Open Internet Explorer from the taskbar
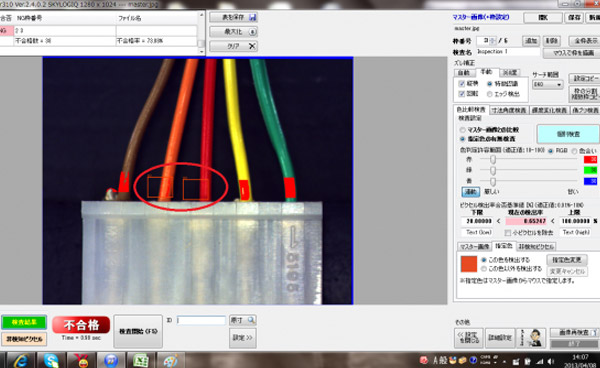The image size is (600, 368). tap(20, 360)
